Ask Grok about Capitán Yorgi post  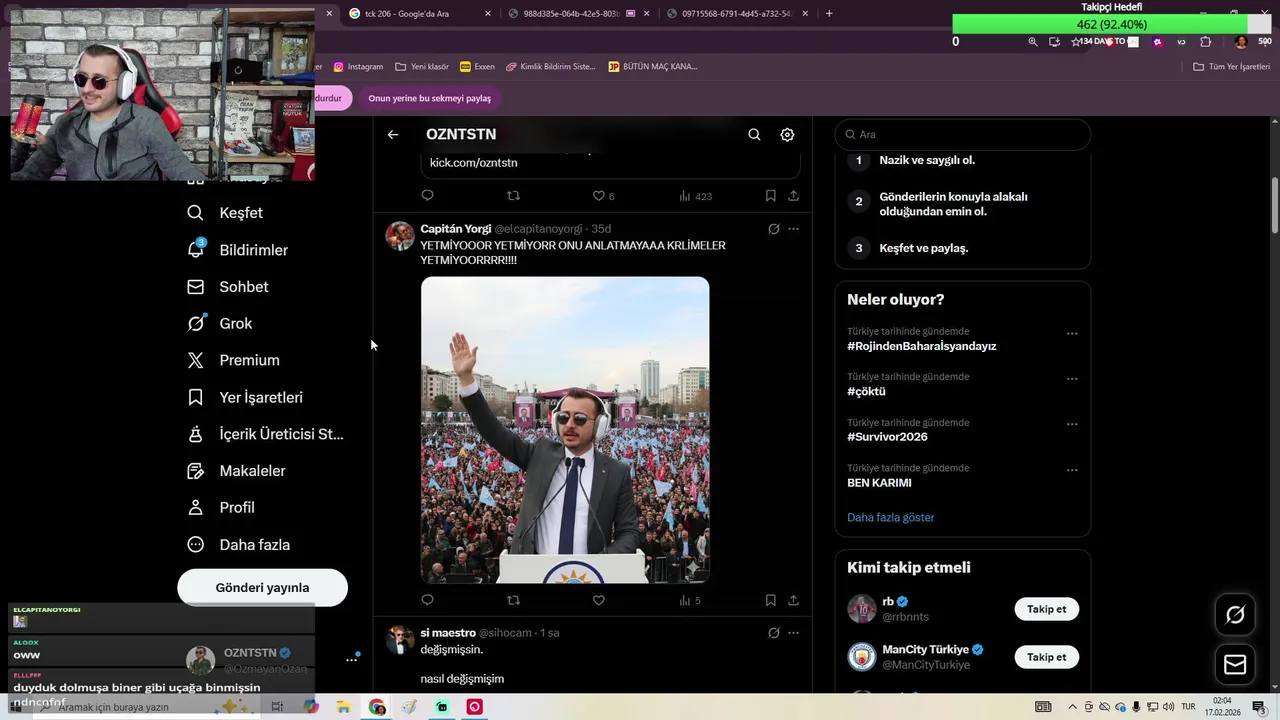pos(773,229)
